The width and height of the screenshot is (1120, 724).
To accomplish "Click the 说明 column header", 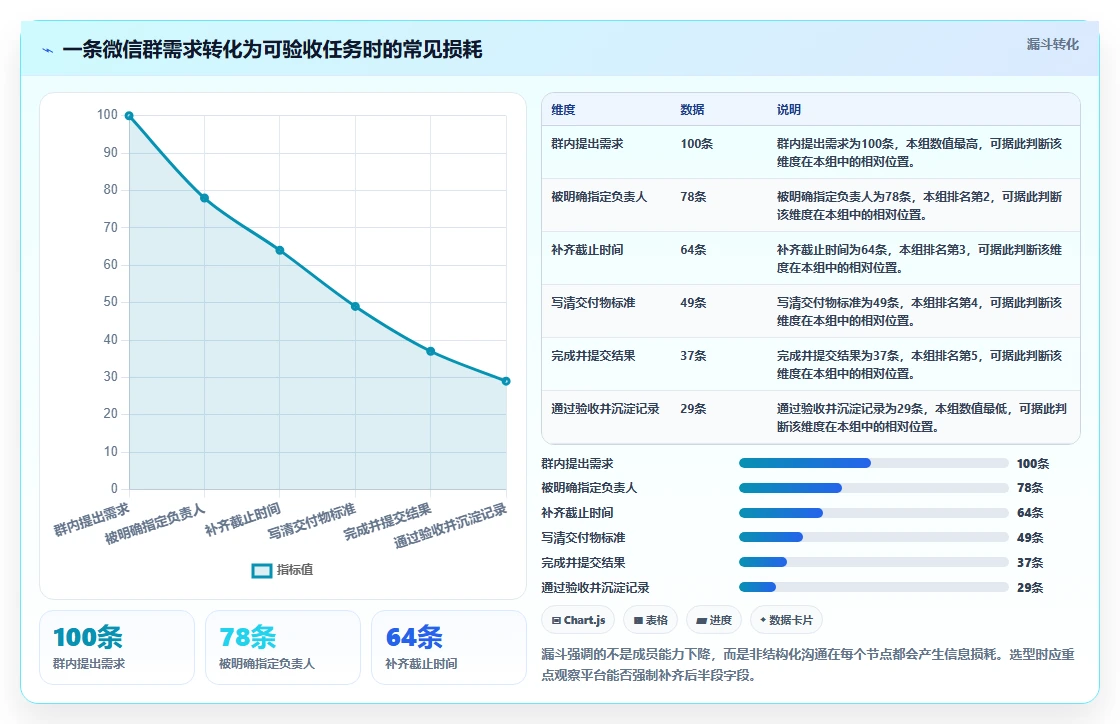I will click(x=789, y=110).
